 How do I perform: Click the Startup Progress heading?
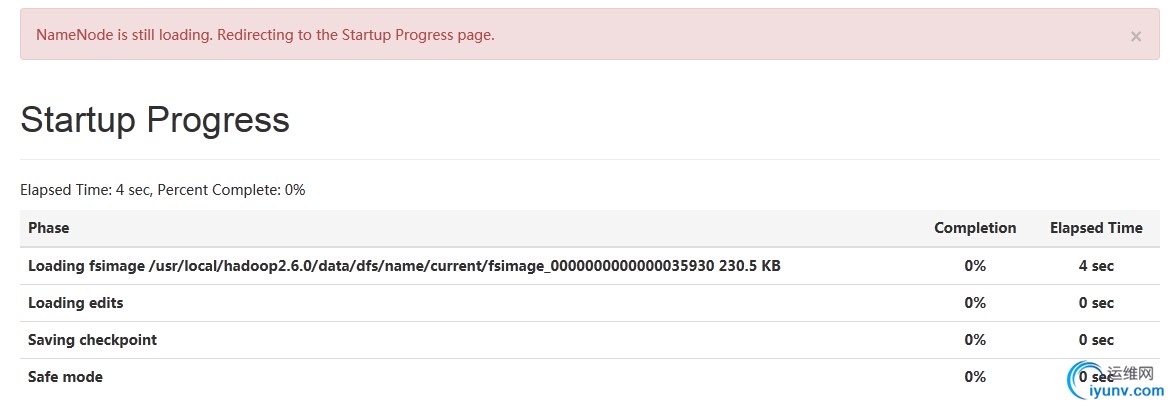(x=155, y=119)
